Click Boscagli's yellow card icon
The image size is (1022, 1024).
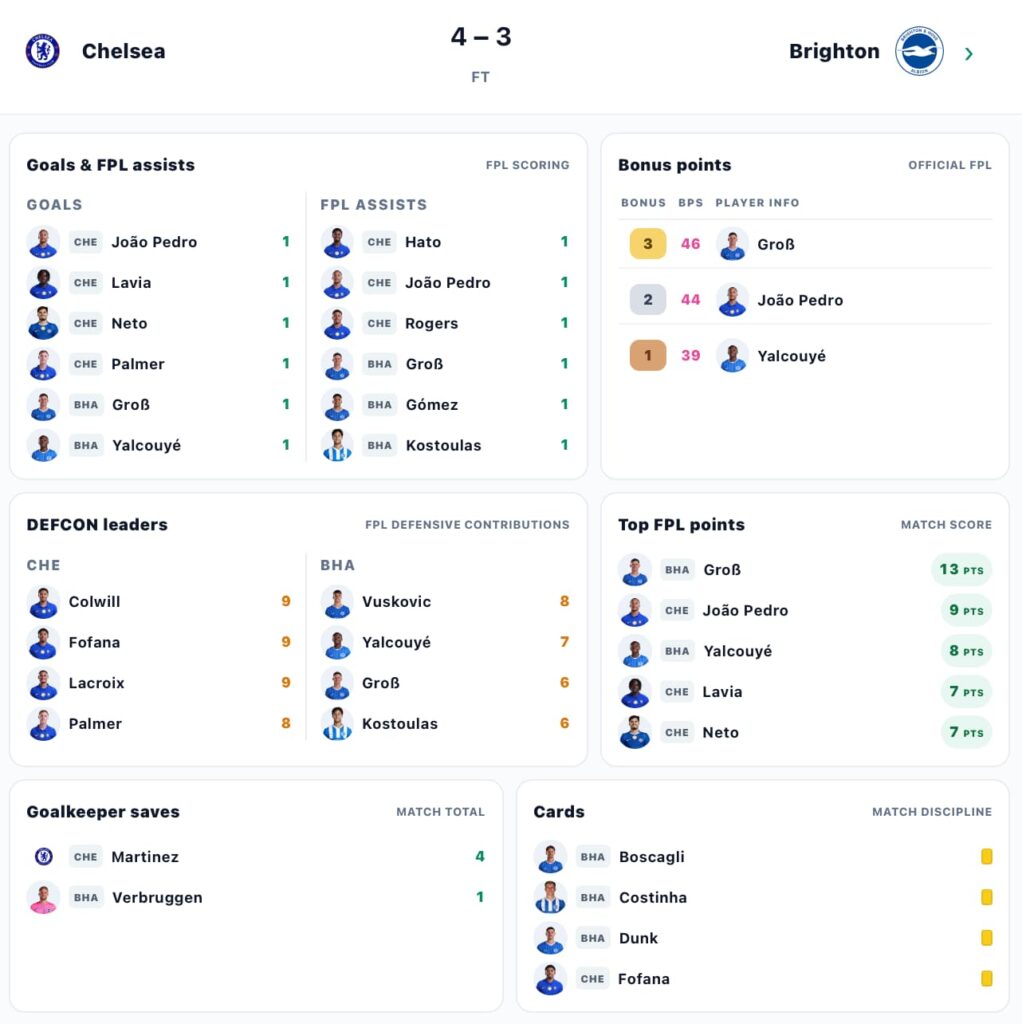[987, 856]
